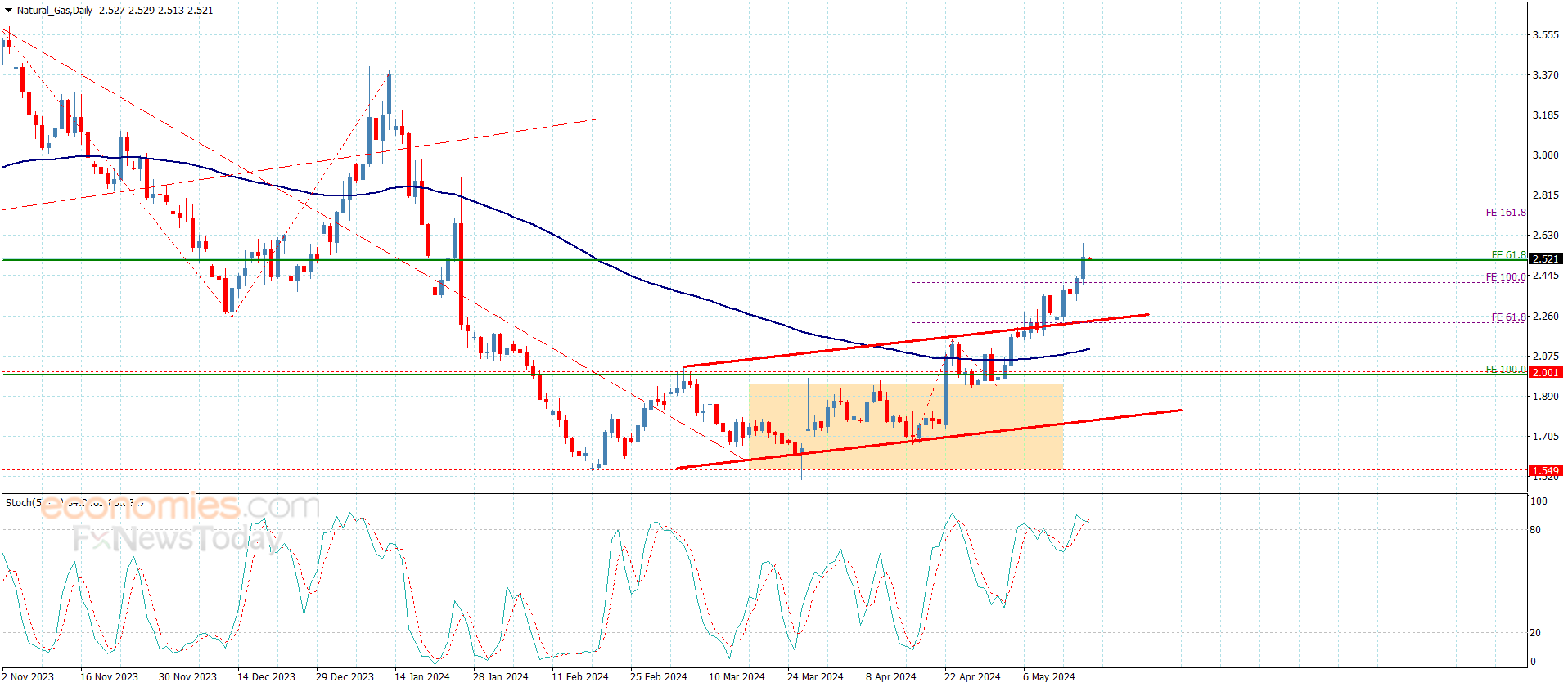
Task: Click the 2 Nov 2023 date marker
Action: tap(28, 676)
